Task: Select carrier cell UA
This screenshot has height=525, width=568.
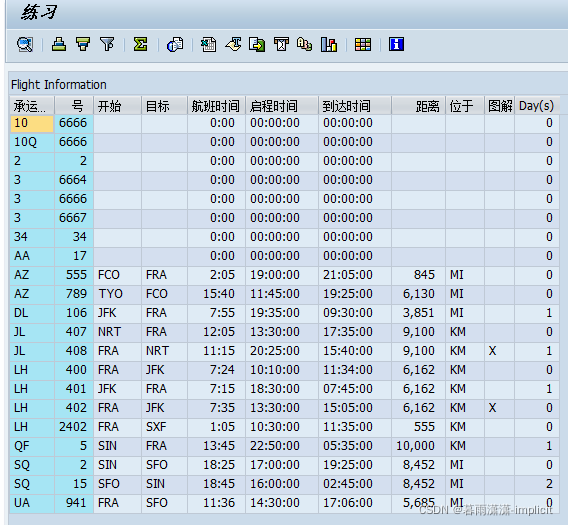Action: [32, 503]
